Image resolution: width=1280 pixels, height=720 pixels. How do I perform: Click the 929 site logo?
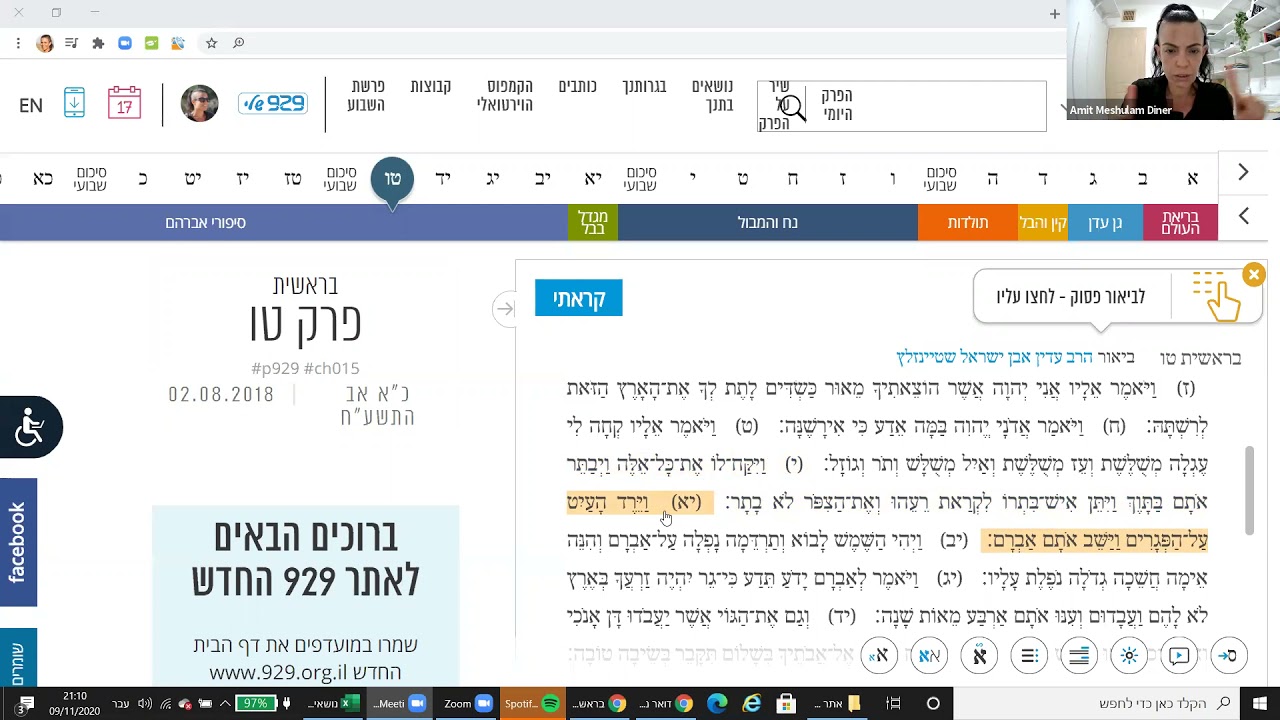click(273, 103)
